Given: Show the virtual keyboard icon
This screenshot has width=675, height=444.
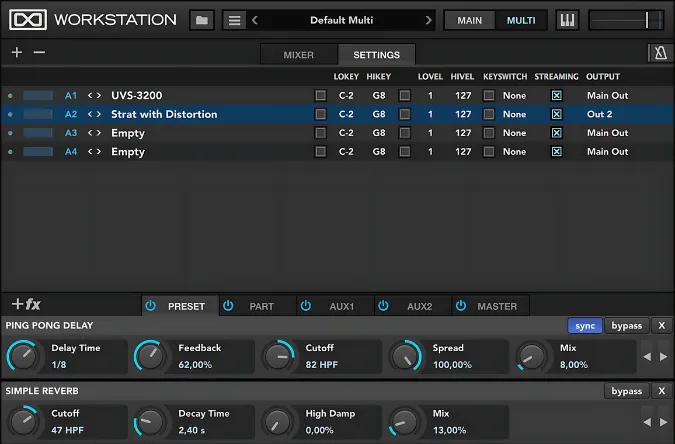Looking at the screenshot, I should click(567, 20).
